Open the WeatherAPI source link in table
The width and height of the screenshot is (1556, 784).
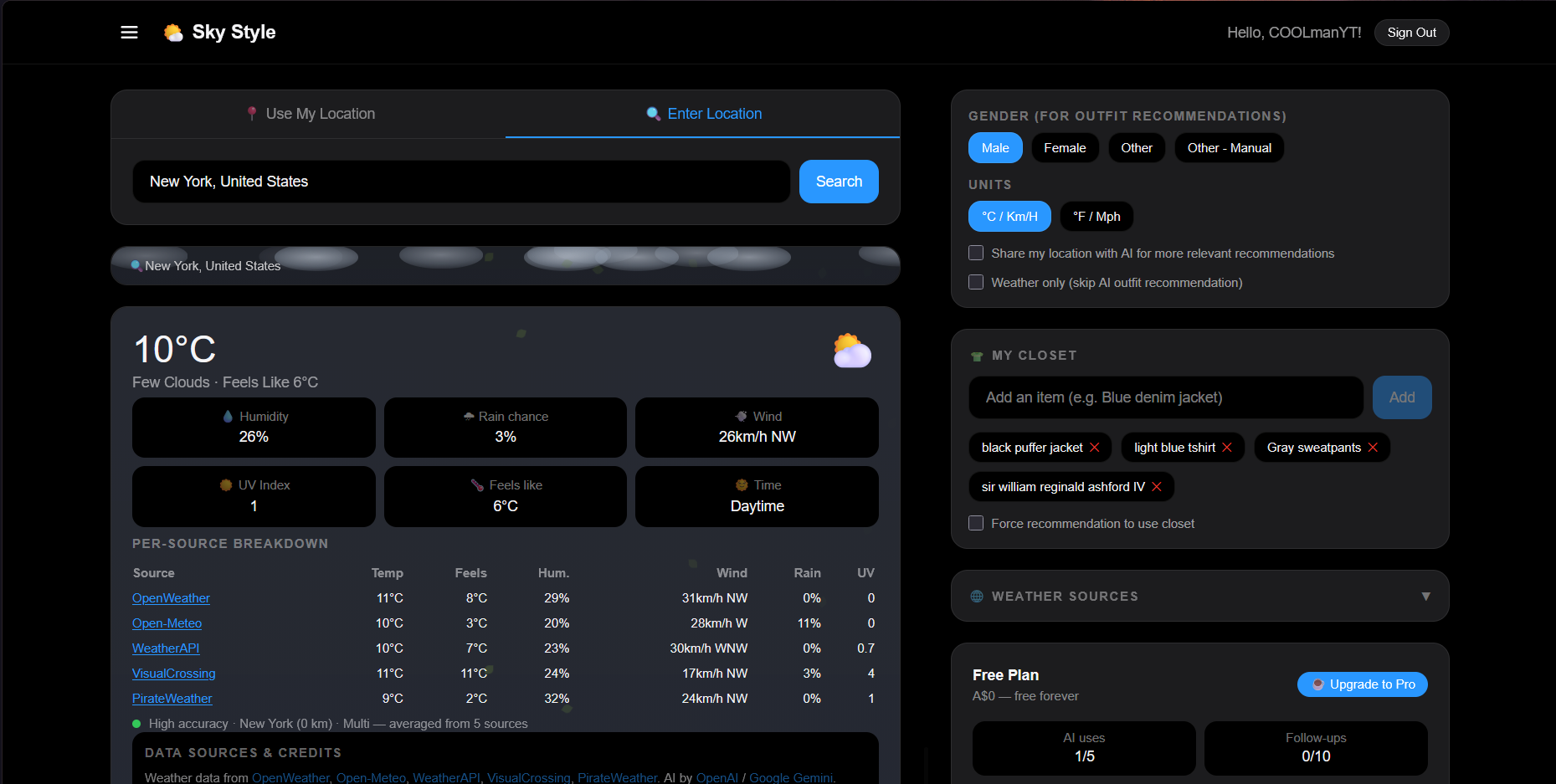pyautogui.click(x=166, y=648)
